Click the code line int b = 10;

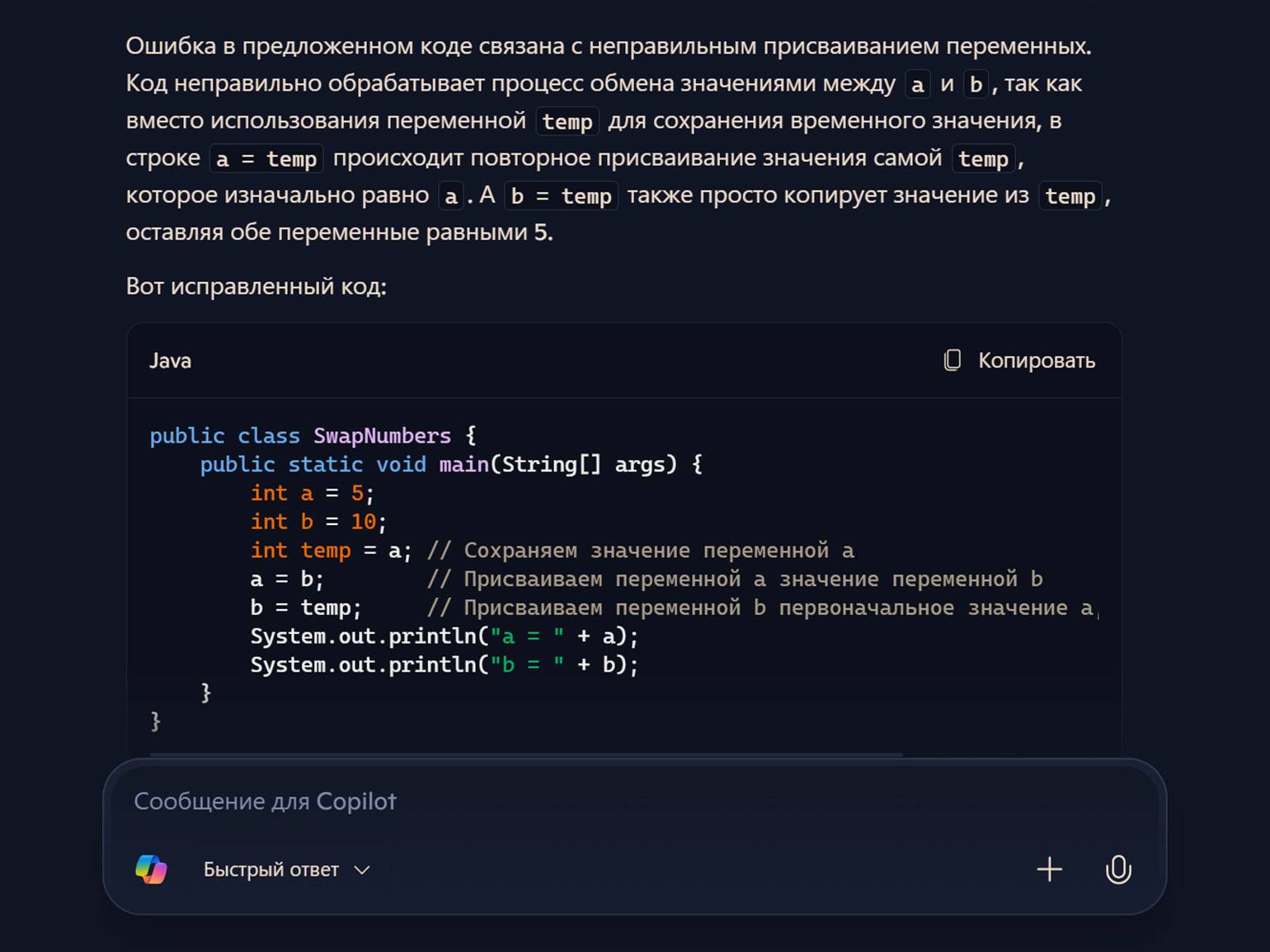point(318,522)
